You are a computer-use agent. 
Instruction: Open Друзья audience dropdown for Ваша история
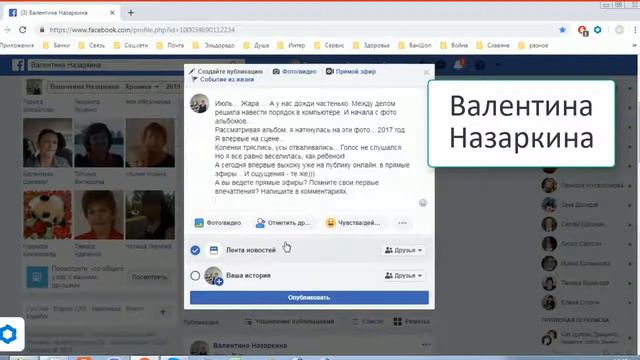click(403, 276)
